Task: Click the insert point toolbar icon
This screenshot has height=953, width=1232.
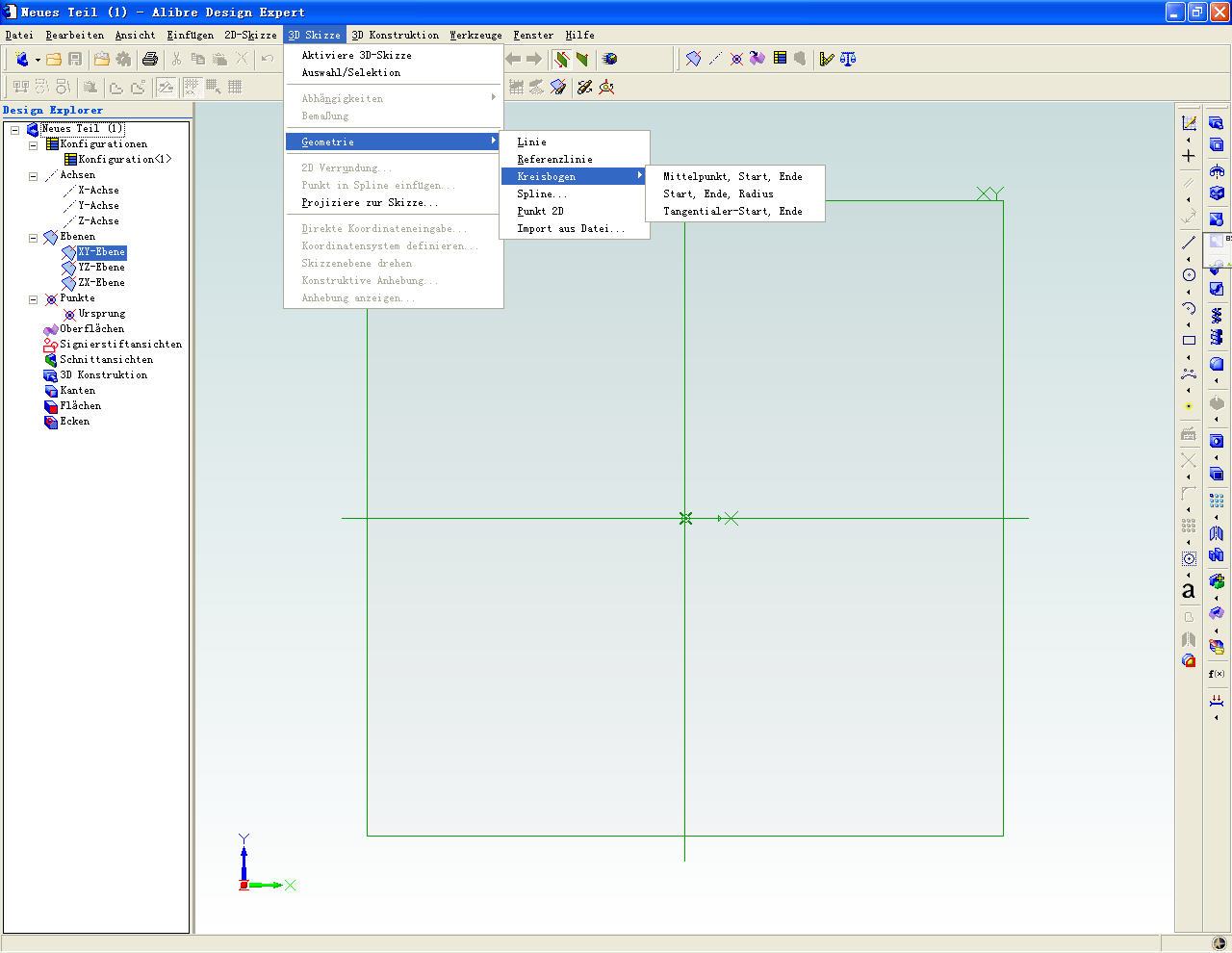Action: (x=736, y=59)
